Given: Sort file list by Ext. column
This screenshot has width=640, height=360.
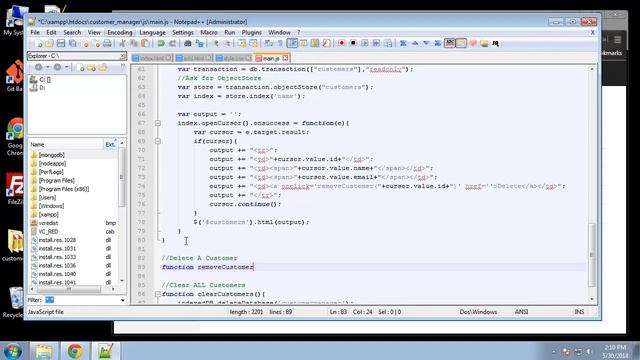Looking at the screenshot, I should click(110, 144).
